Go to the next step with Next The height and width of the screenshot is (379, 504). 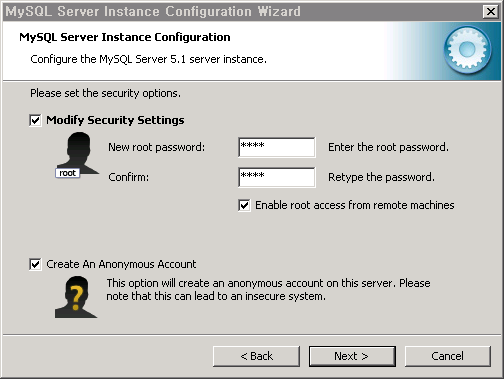(352, 356)
